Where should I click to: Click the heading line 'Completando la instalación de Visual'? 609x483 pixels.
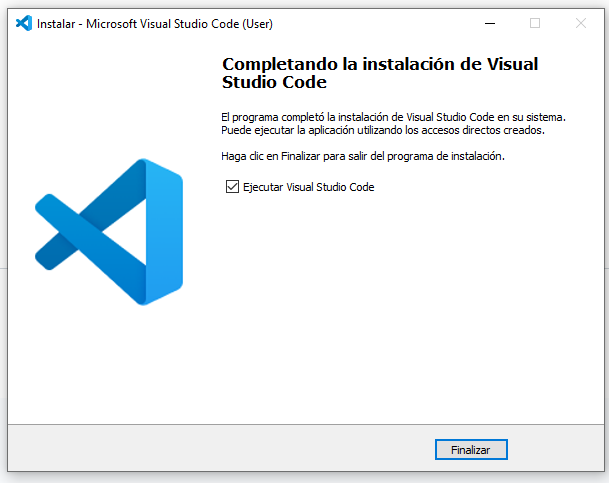[379, 64]
